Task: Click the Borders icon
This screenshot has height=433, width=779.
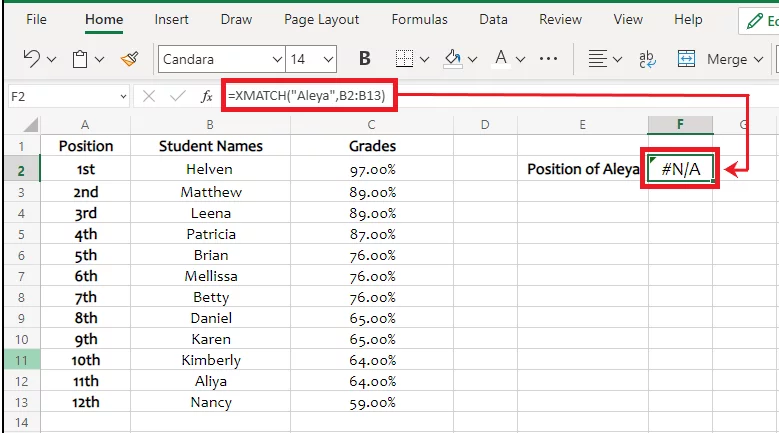Action: click(404, 59)
